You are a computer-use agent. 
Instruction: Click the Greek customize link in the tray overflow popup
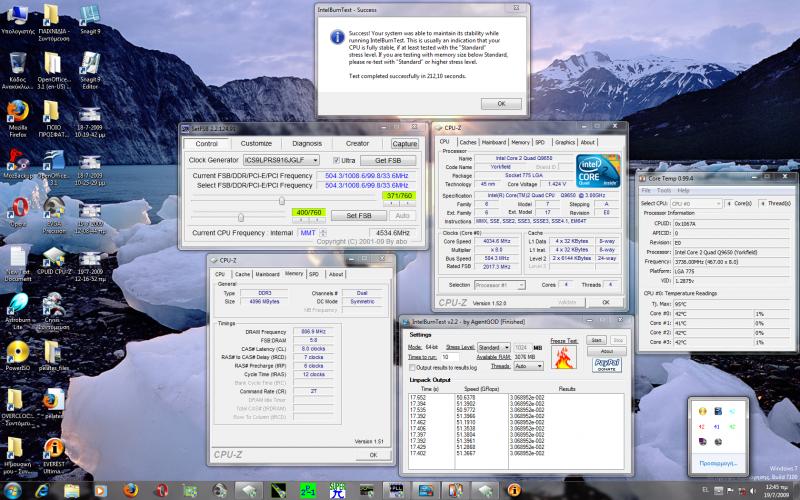pos(718,463)
